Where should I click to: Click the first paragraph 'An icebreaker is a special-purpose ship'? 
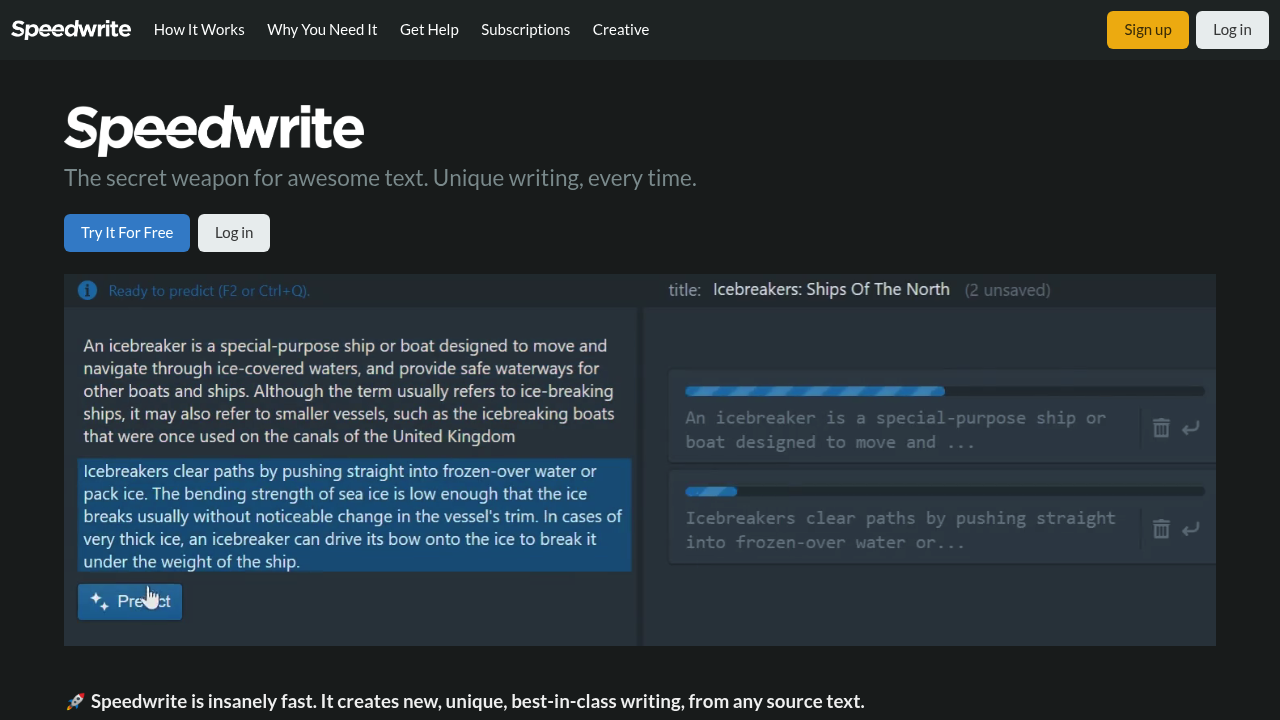point(348,391)
